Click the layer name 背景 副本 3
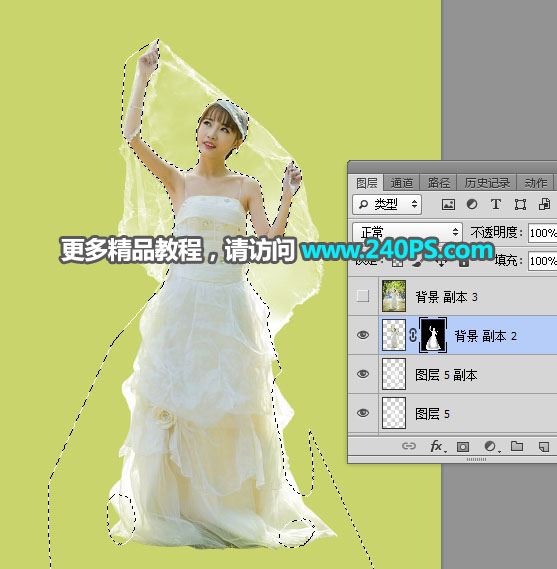Screen dimensions: 557x569 coord(446,297)
